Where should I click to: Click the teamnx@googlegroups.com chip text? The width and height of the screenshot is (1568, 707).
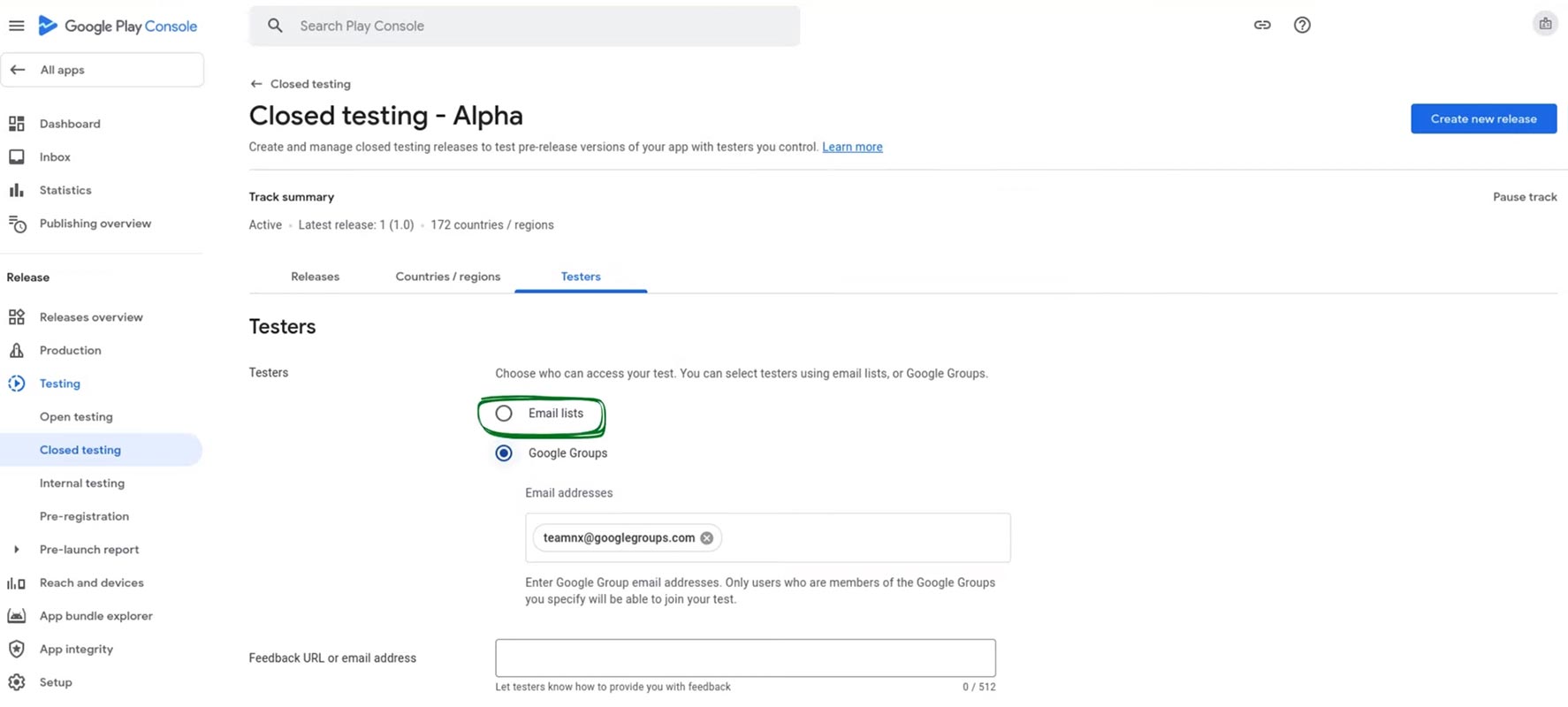[619, 538]
